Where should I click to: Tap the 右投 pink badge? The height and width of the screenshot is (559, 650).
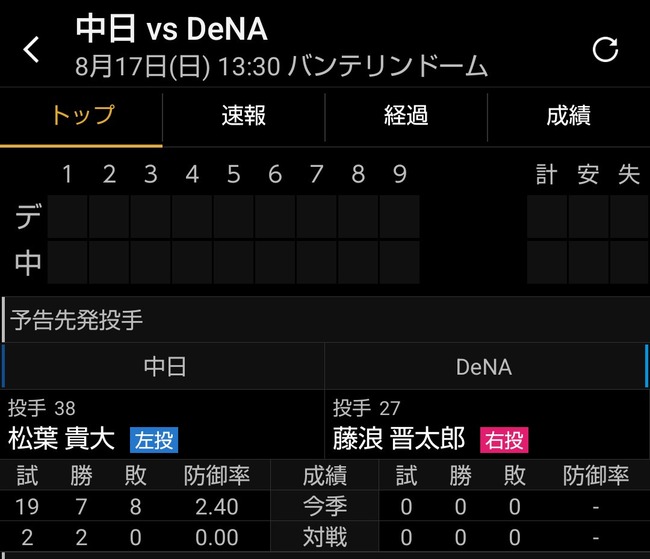(504, 440)
